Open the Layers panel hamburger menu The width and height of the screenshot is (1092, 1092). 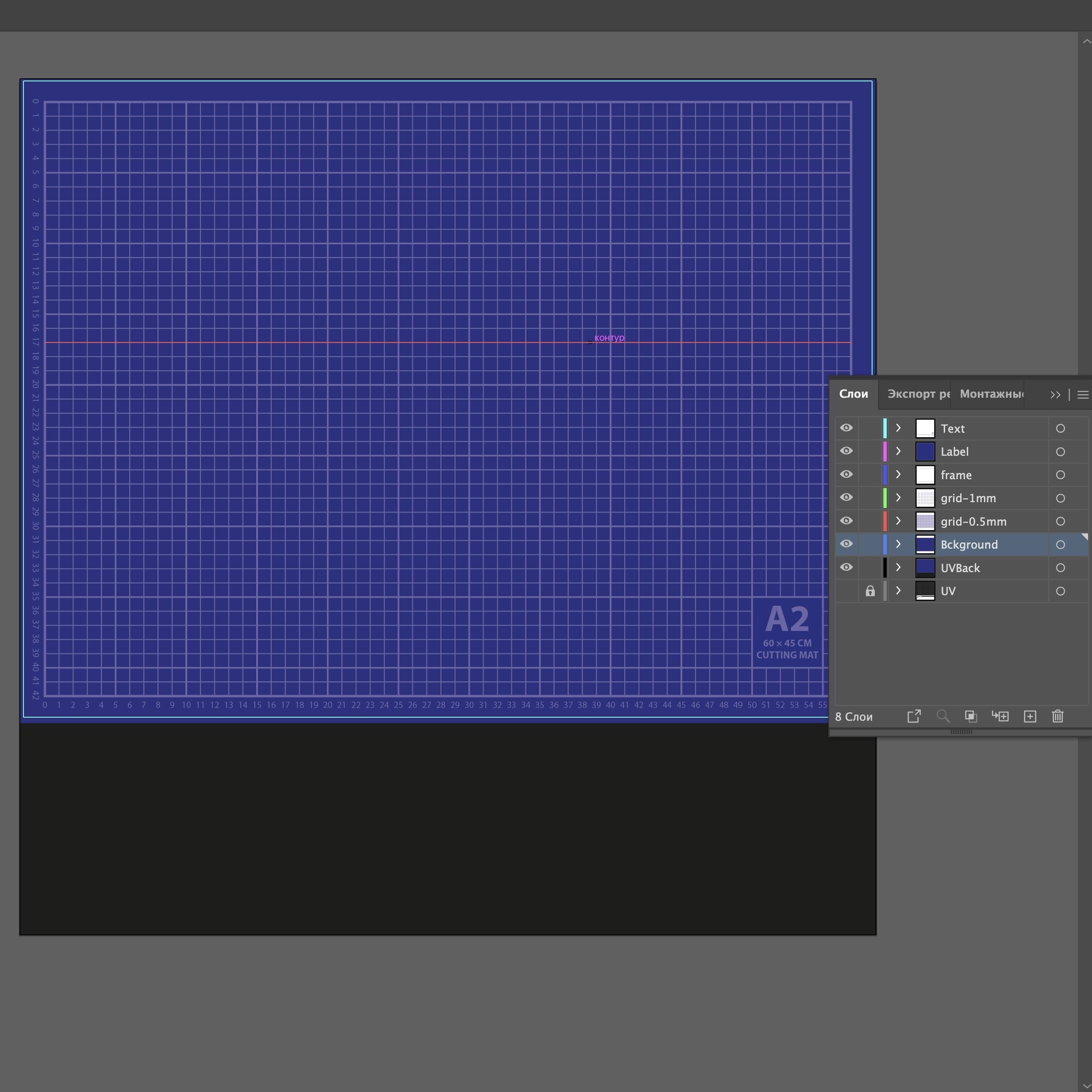tap(1082, 395)
